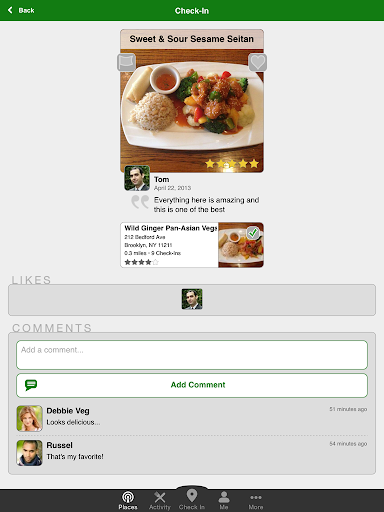Open Russel's profile avatar
The width and height of the screenshot is (384, 512).
(30, 453)
